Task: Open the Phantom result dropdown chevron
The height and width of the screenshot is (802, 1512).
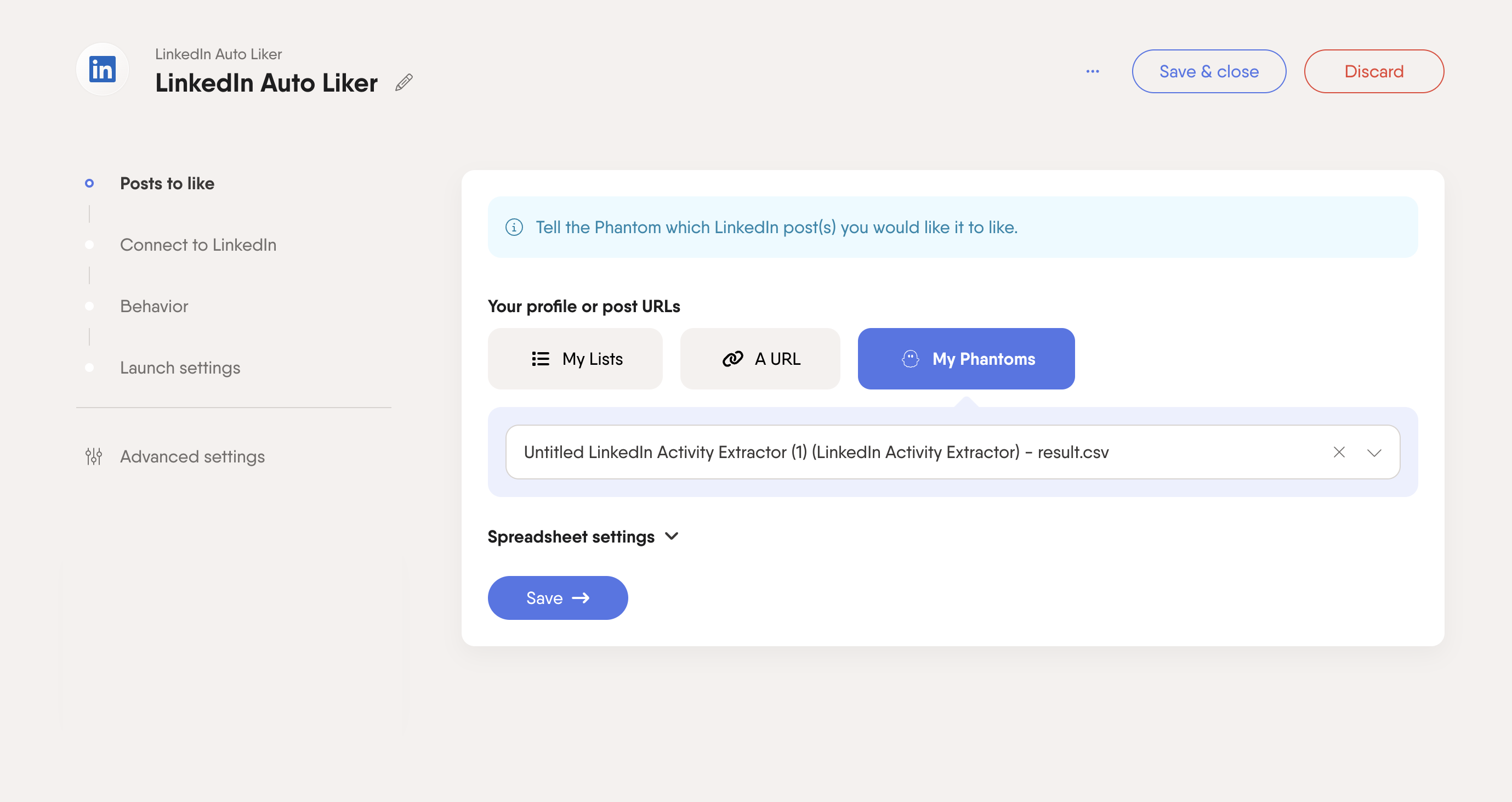Action: tap(1374, 452)
